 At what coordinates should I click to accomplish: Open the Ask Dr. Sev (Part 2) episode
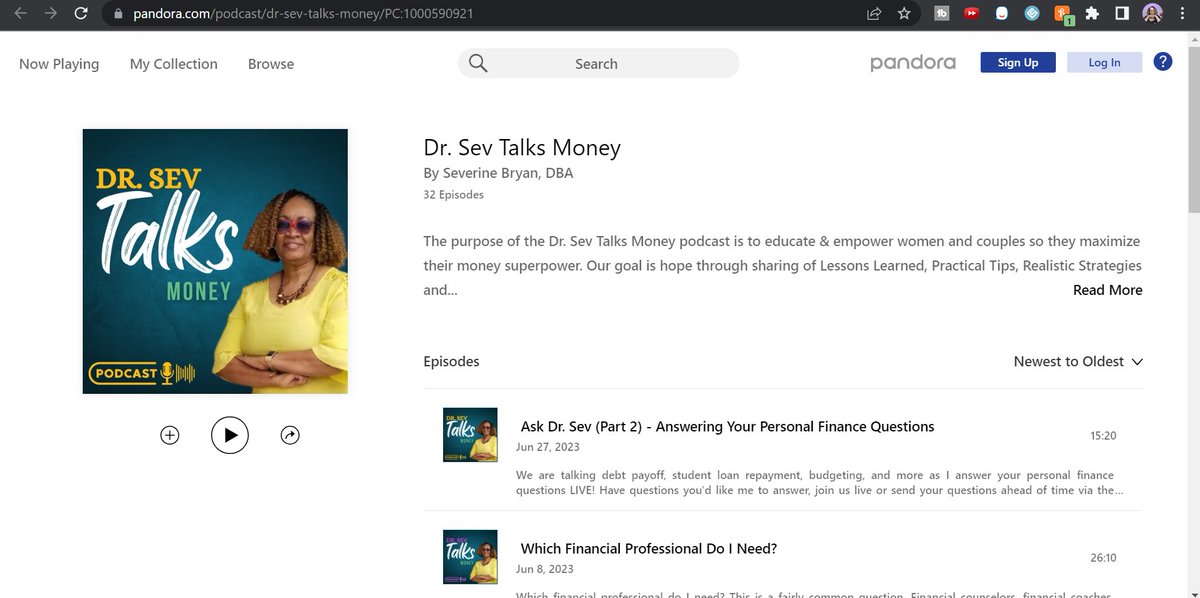coord(727,426)
